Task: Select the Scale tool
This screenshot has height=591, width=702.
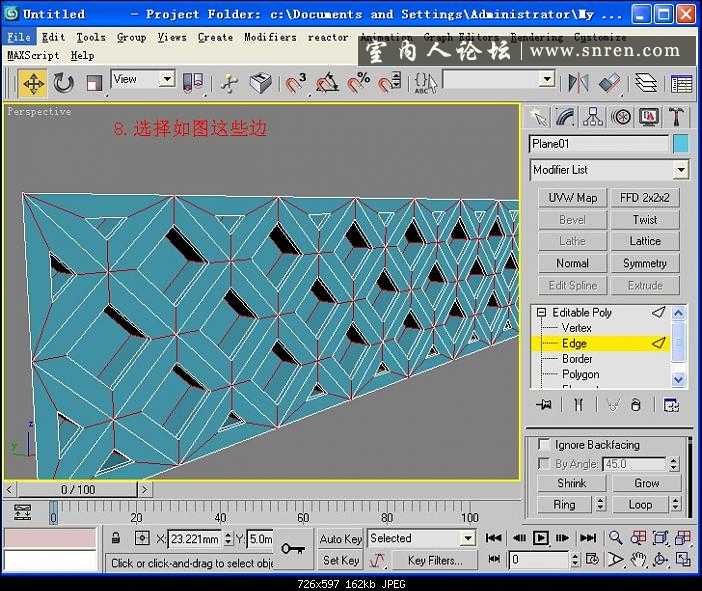Action: coord(94,84)
